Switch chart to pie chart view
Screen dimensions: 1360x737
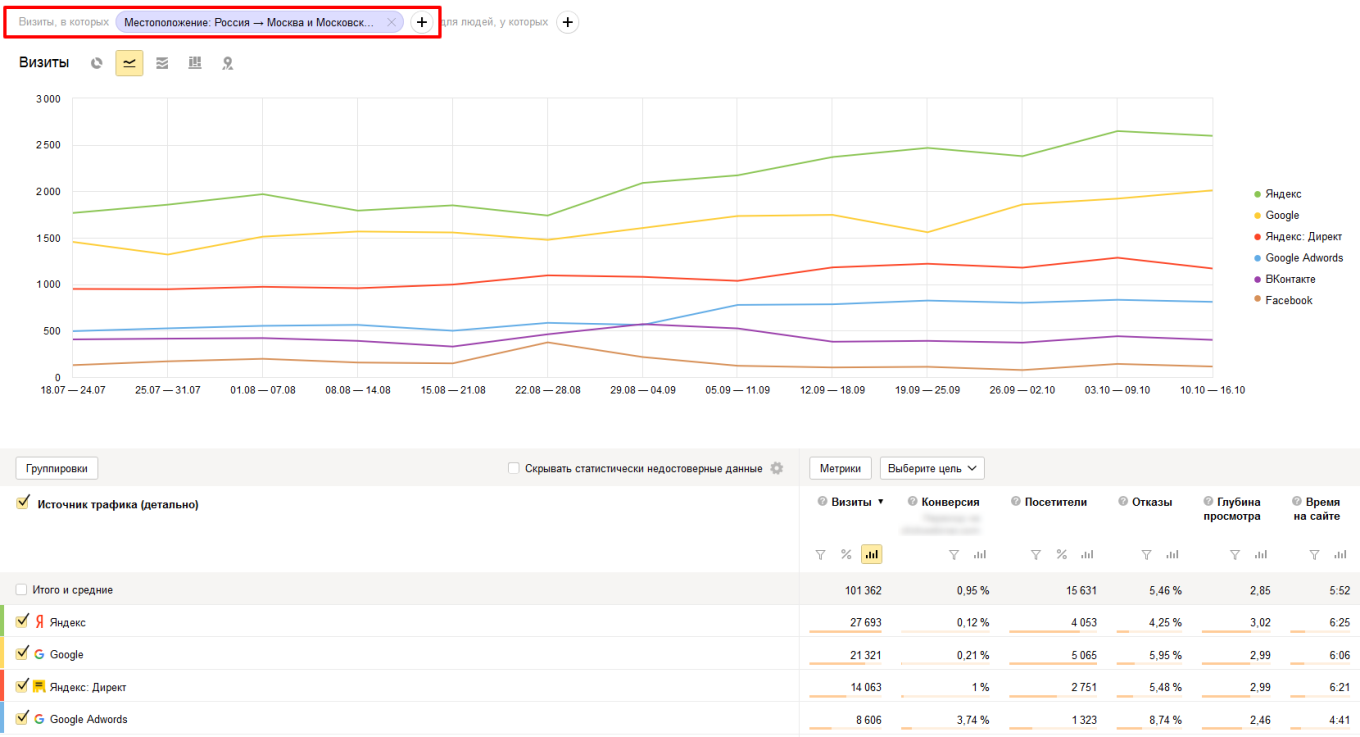(97, 63)
